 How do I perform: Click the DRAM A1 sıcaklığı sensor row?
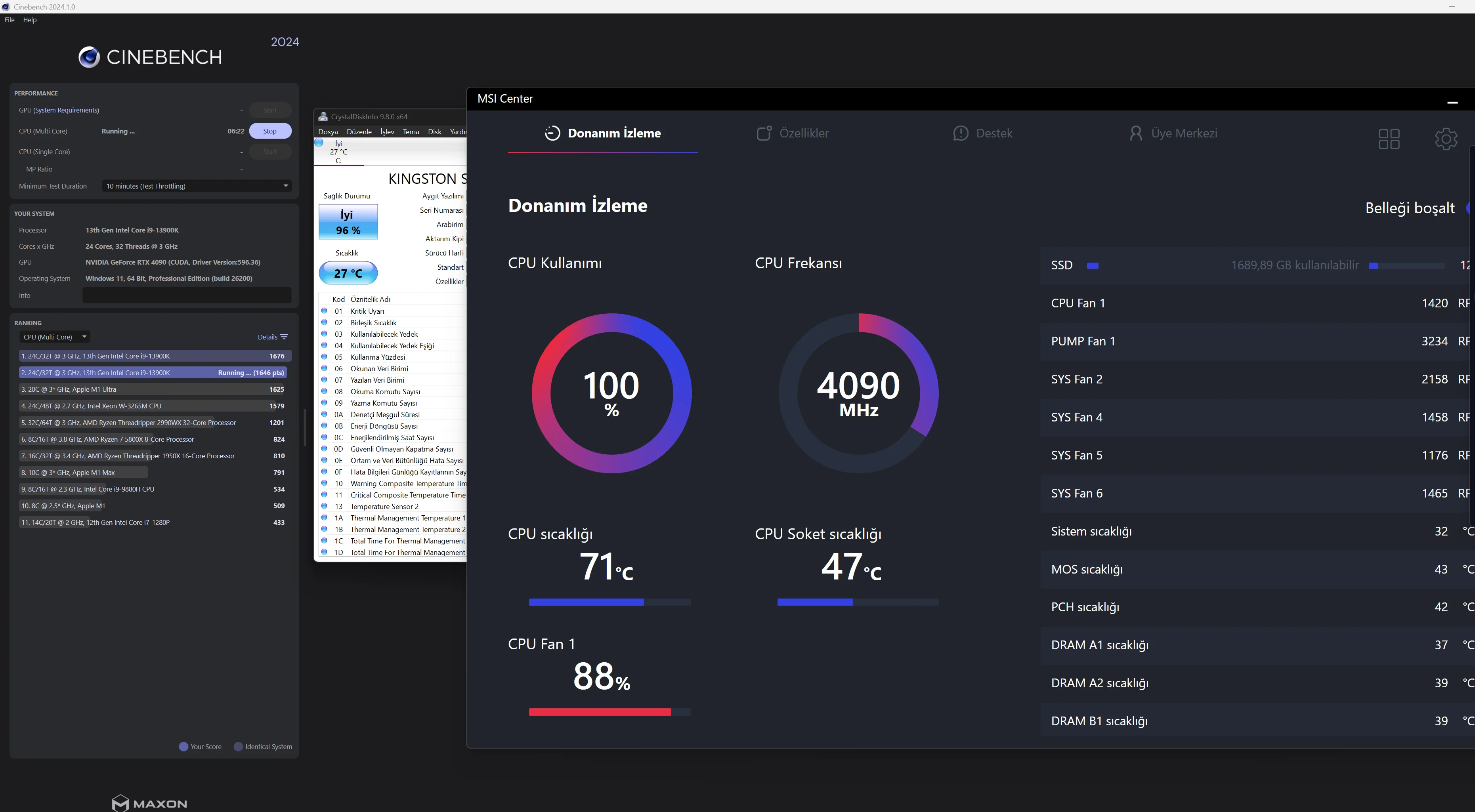(1257, 645)
